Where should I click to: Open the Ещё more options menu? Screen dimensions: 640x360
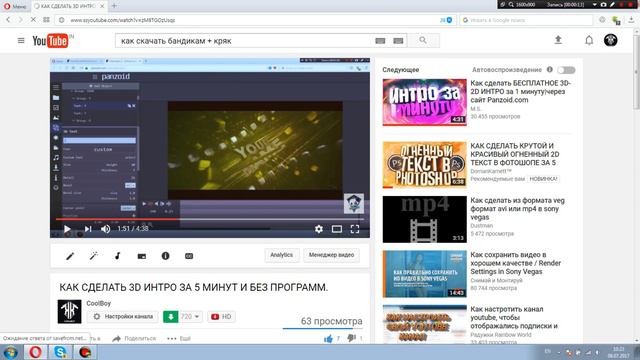[179, 338]
